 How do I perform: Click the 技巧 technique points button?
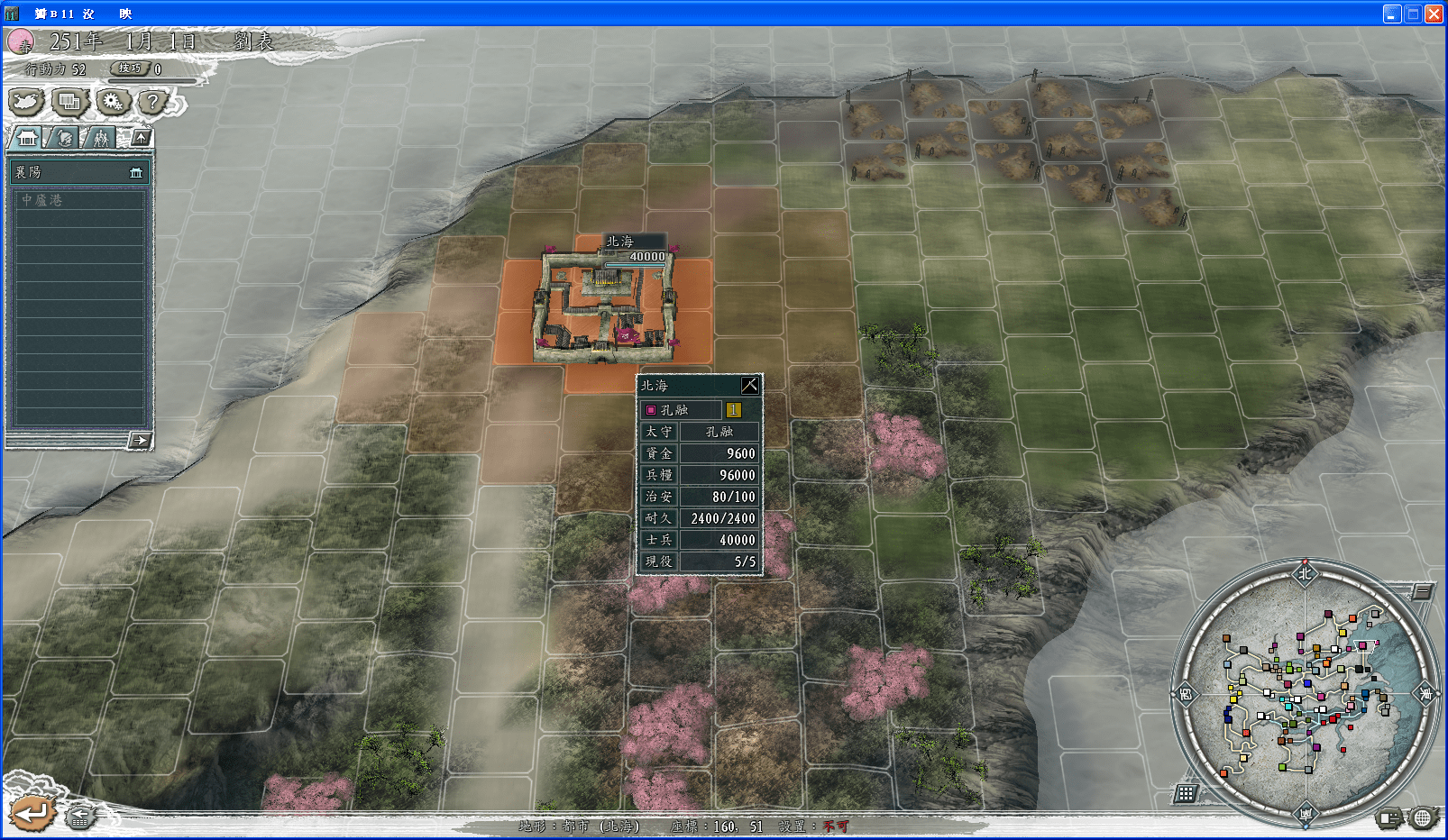click(130, 68)
